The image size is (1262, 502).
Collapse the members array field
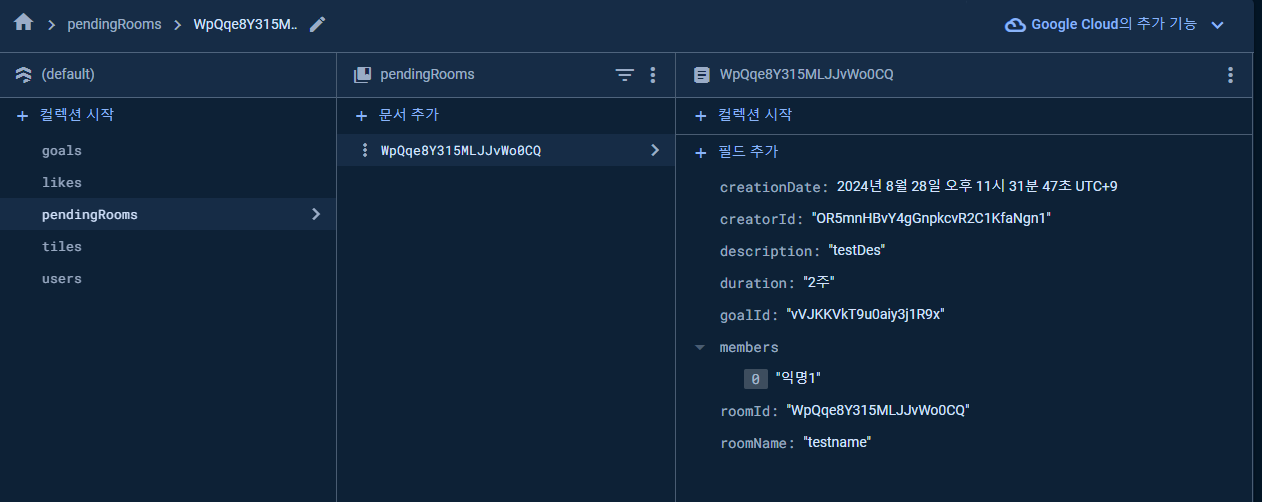pyautogui.click(x=701, y=347)
